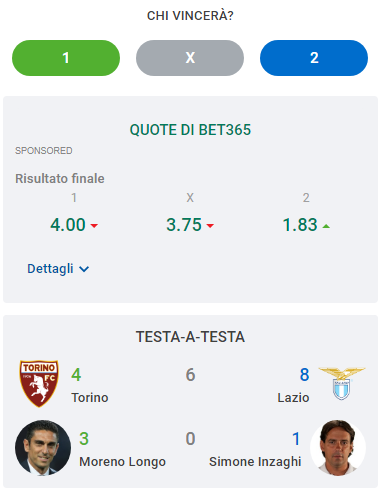This screenshot has height=489, width=384.
Task: Click the Lazio team name
Action: [293, 398]
